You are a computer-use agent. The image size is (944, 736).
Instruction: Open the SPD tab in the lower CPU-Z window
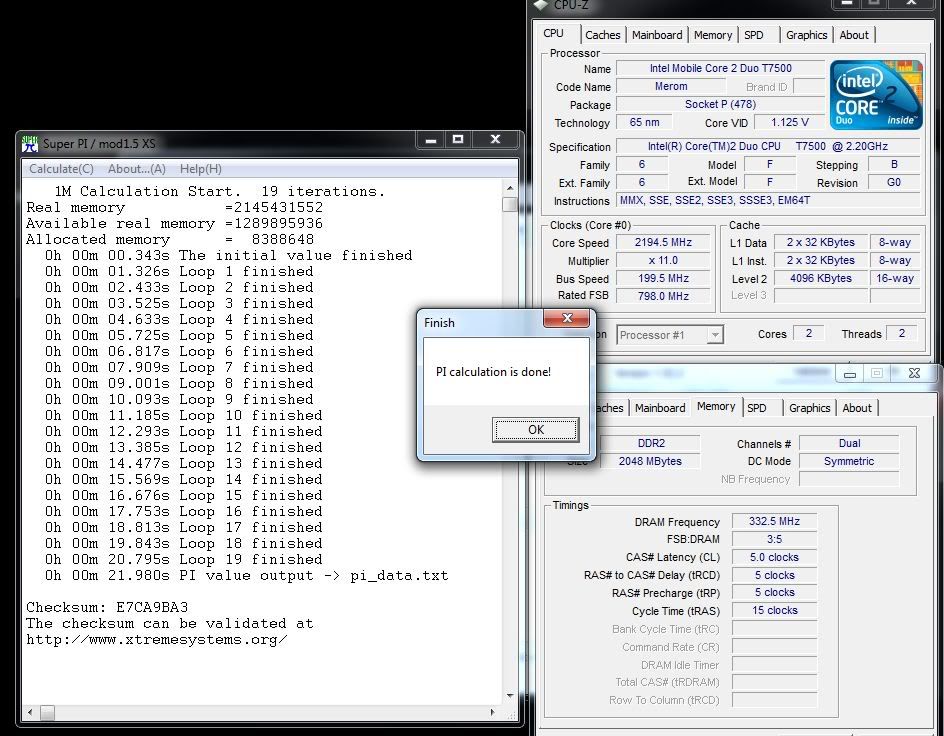(757, 408)
